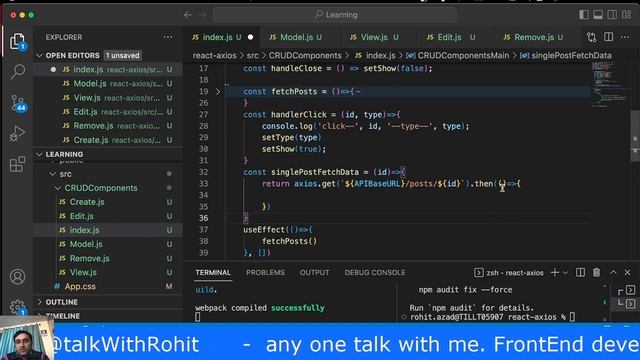Image resolution: width=640 pixels, height=360 pixels.
Task: Click the Learning command center search box
Action: pos(335,15)
